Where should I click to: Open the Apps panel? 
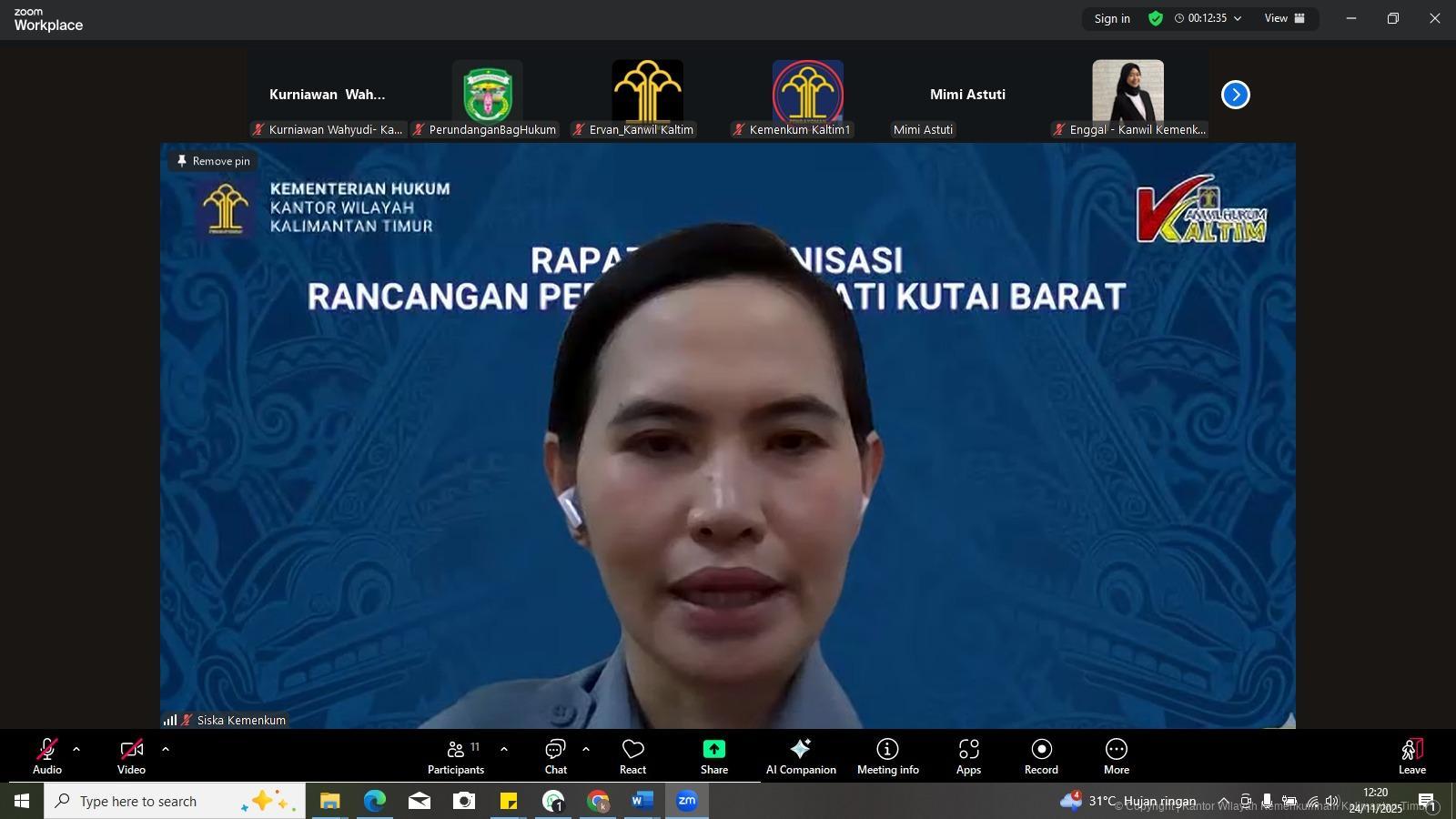click(968, 756)
